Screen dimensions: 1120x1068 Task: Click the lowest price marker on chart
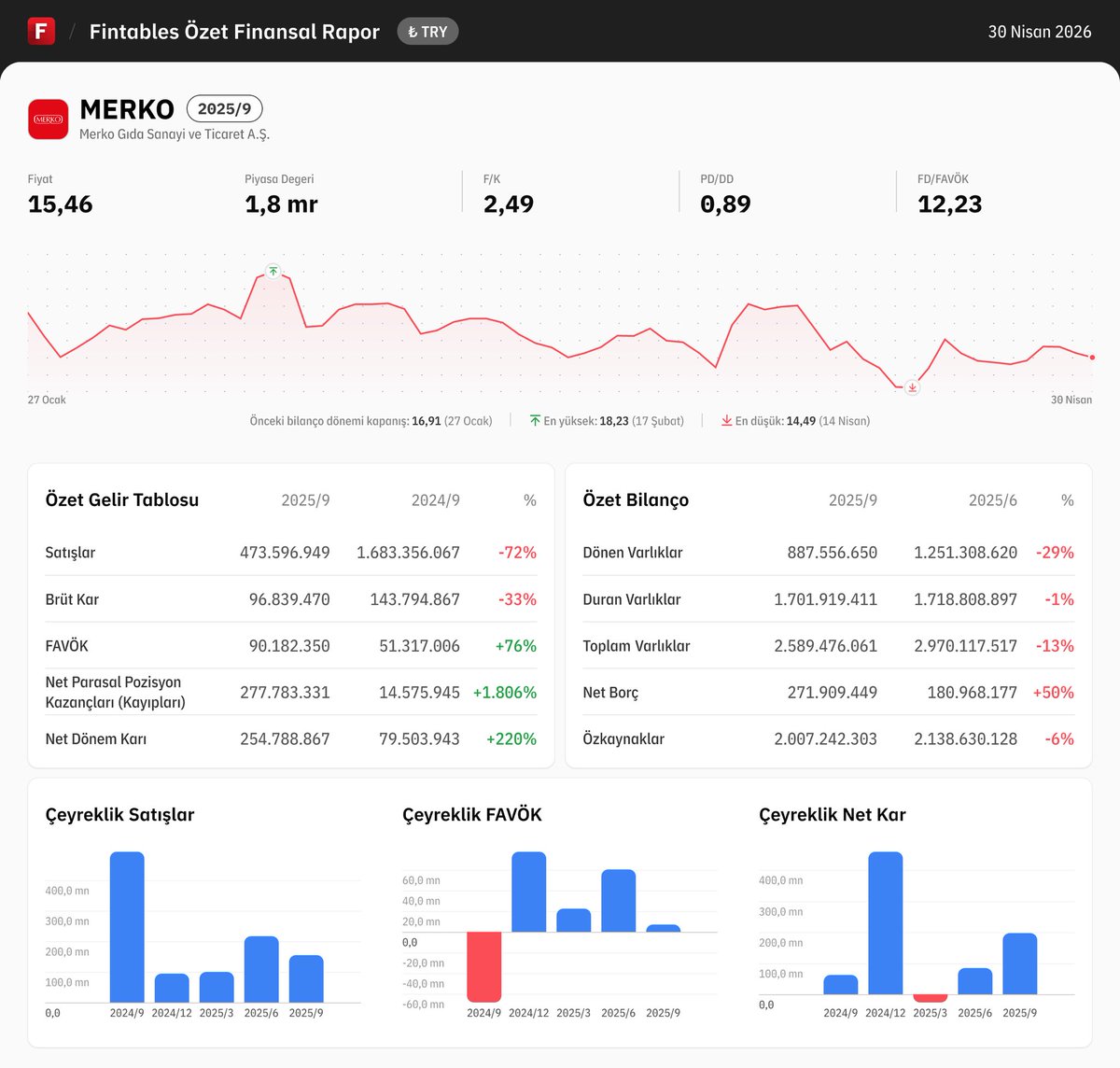coord(913,387)
